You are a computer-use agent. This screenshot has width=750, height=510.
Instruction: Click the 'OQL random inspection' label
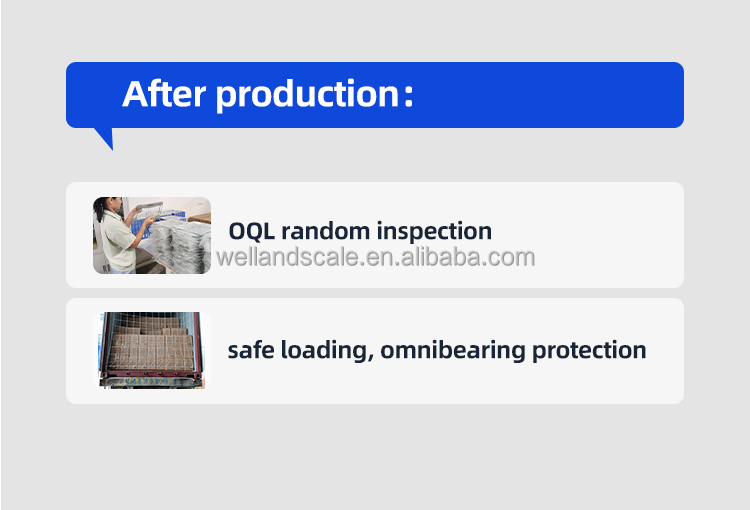(360, 231)
